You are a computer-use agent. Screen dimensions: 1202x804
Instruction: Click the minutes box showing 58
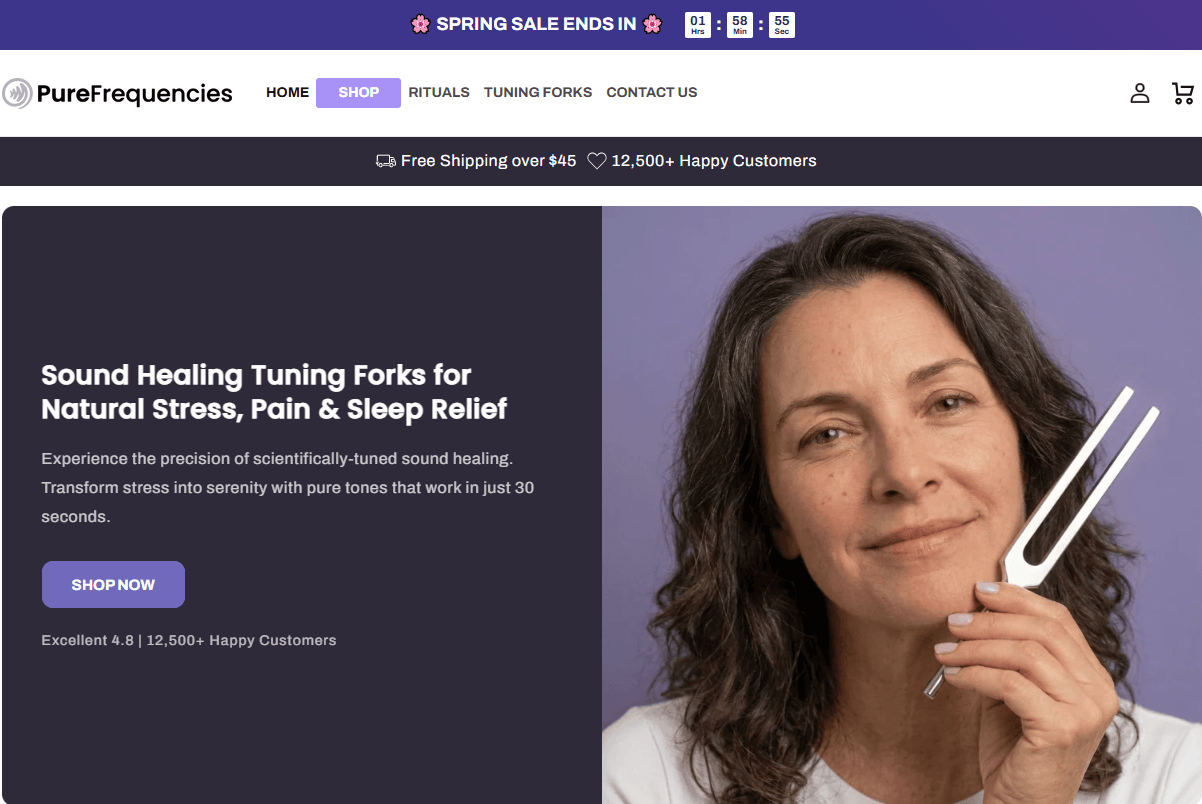tap(739, 25)
